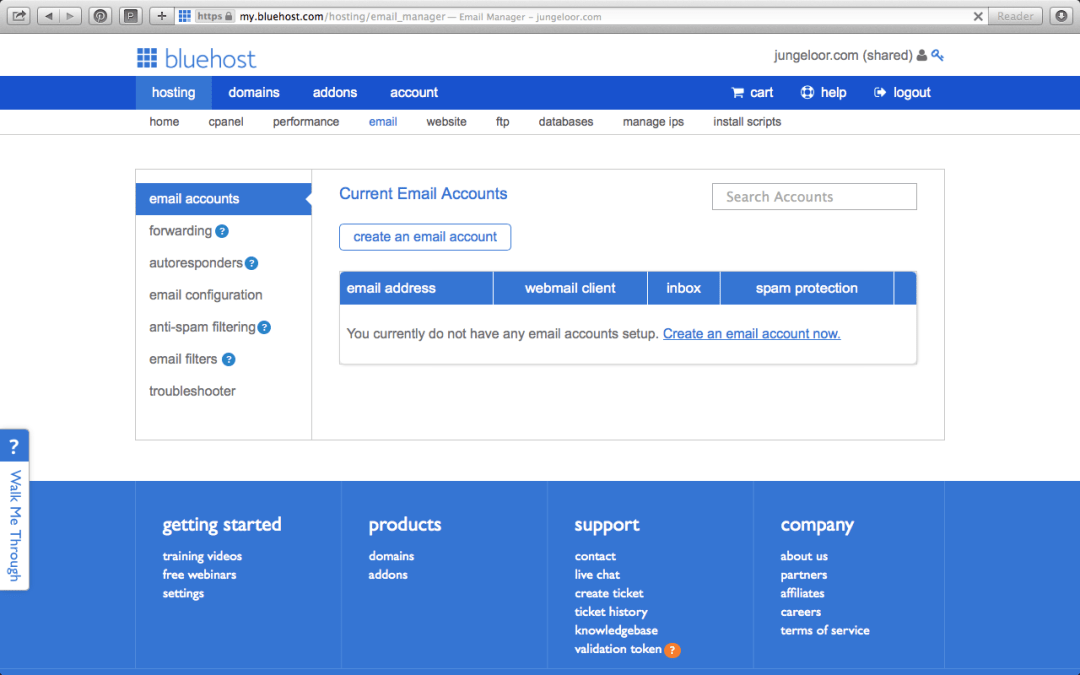Select the account main tab
Viewport: 1080px width, 675px height.
[x=414, y=92]
